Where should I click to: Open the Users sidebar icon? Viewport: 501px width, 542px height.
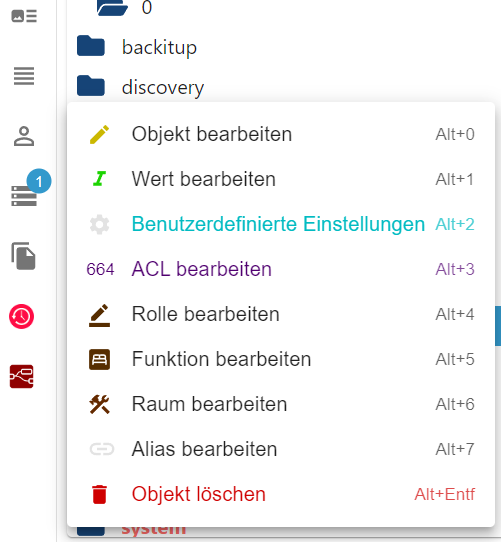tap(24, 136)
